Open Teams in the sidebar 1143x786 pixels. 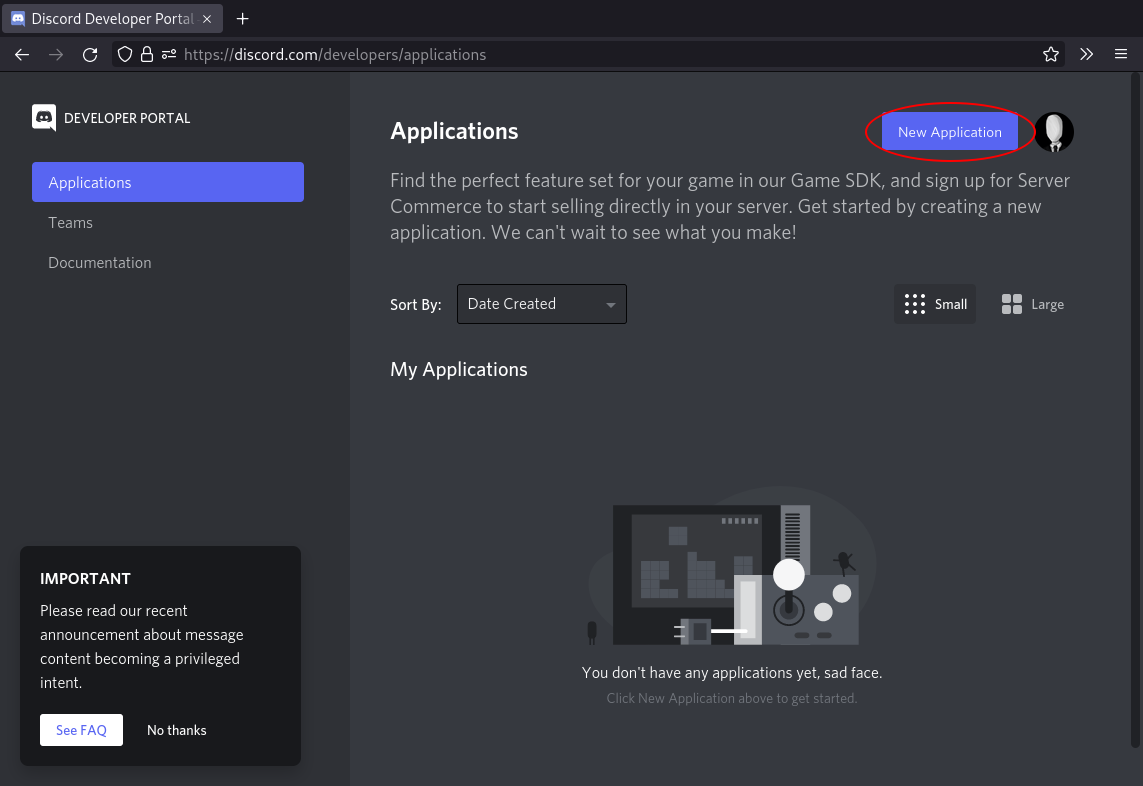[x=70, y=222]
